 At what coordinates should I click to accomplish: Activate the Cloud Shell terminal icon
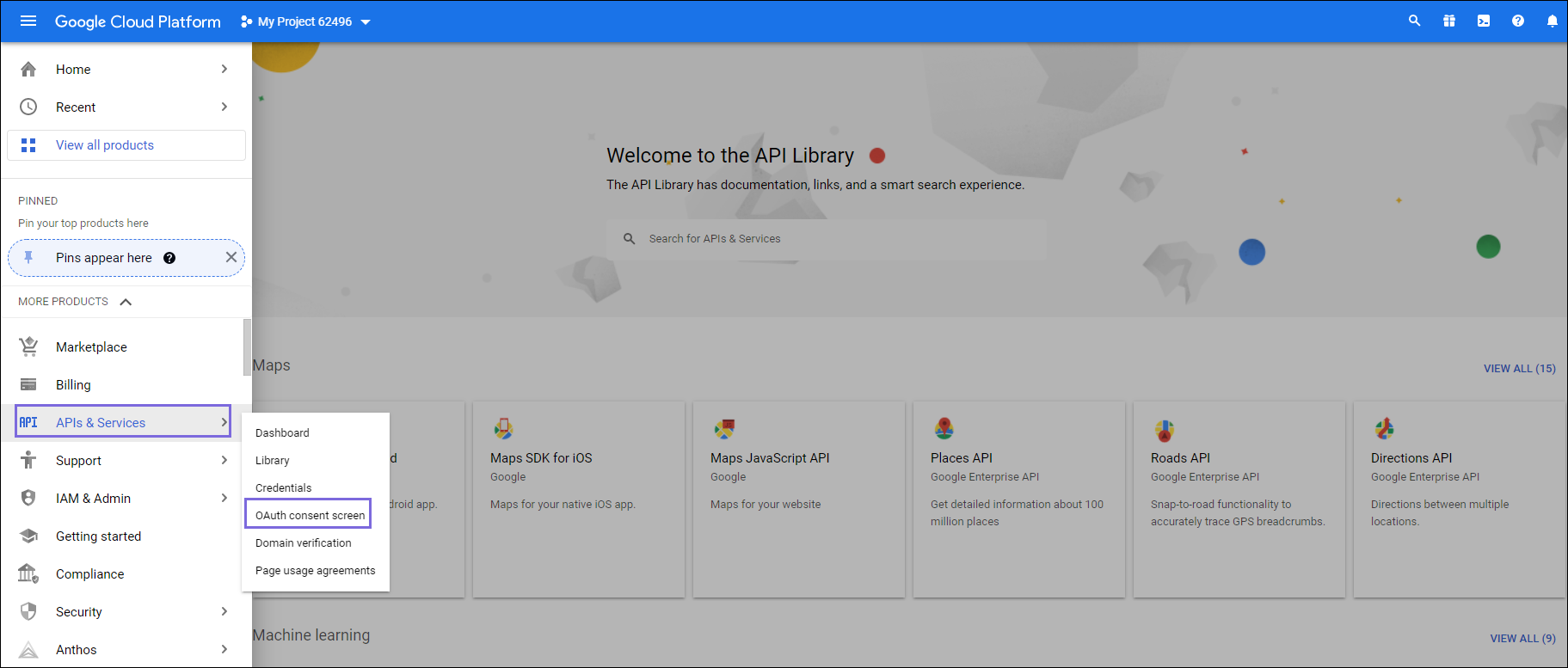click(1484, 21)
